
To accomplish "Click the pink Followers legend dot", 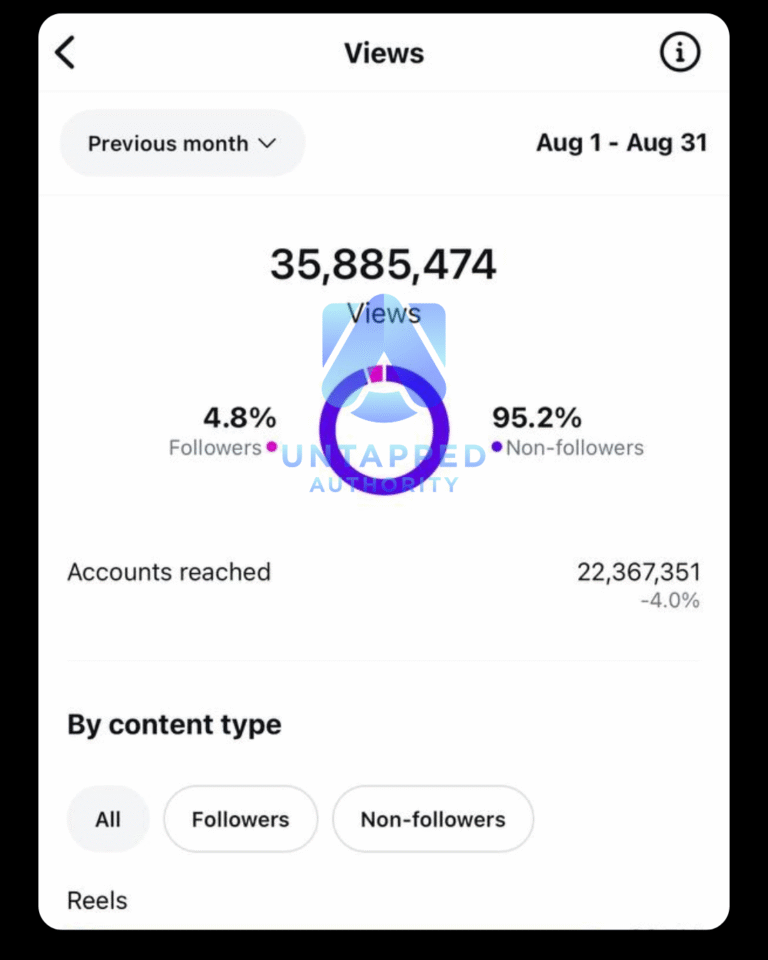I will coord(271,447).
